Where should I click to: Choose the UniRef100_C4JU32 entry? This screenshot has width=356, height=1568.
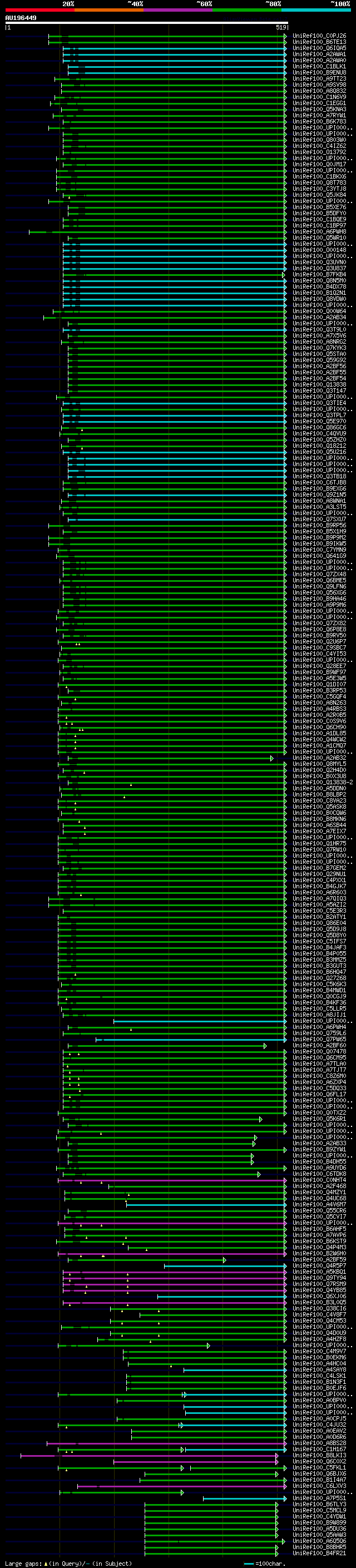319,1424
